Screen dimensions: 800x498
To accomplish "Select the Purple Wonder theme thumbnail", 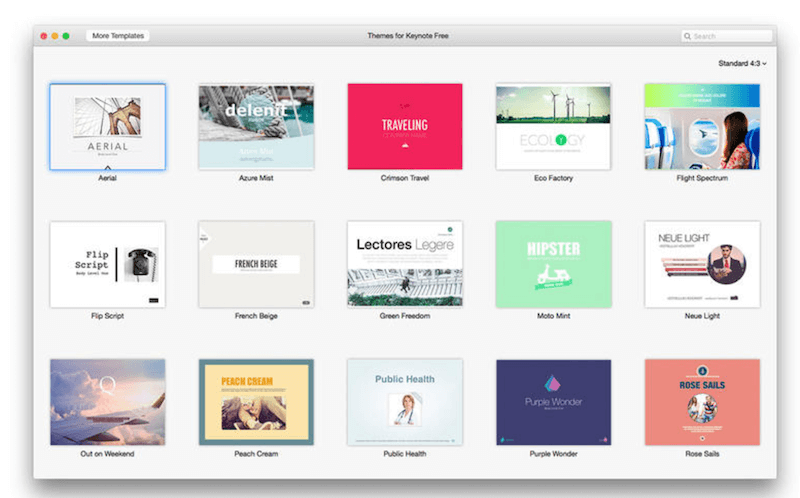I will tap(554, 402).
